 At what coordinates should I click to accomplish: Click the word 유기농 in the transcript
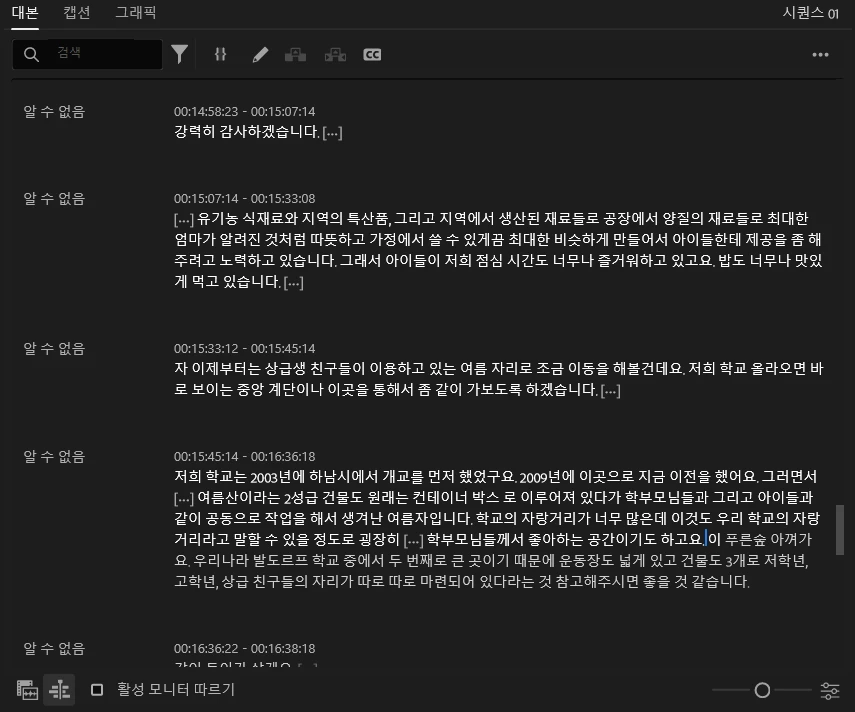[218, 219]
